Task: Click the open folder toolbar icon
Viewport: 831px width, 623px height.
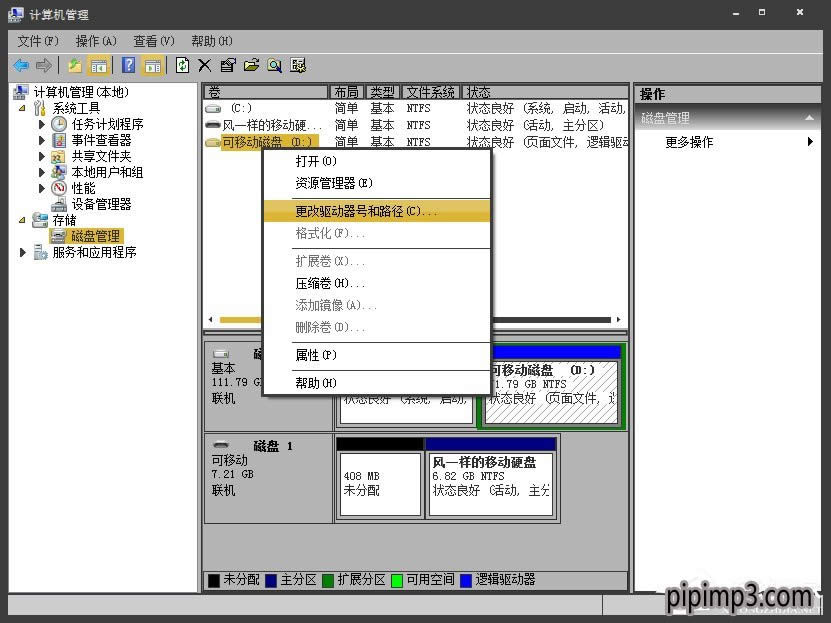Action: (x=253, y=65)
